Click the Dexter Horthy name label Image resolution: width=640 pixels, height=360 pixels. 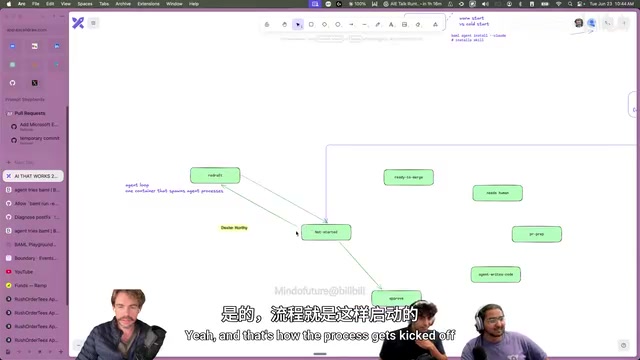(234, 228)
